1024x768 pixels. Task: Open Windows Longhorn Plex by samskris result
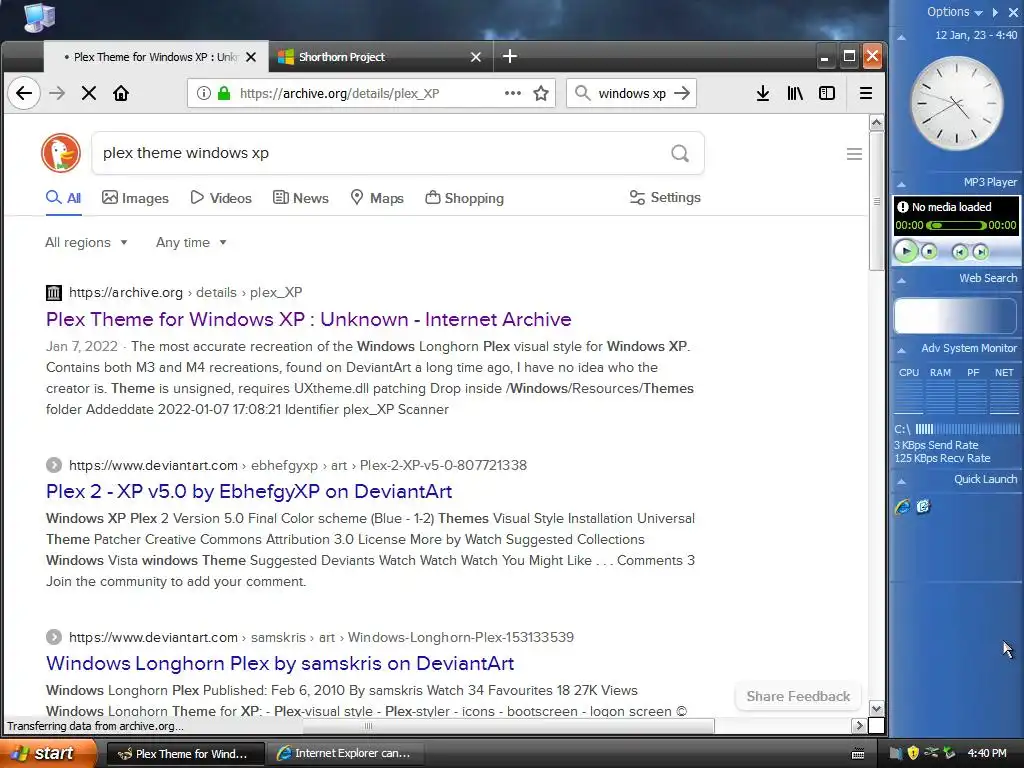click(x=280, y=664)
